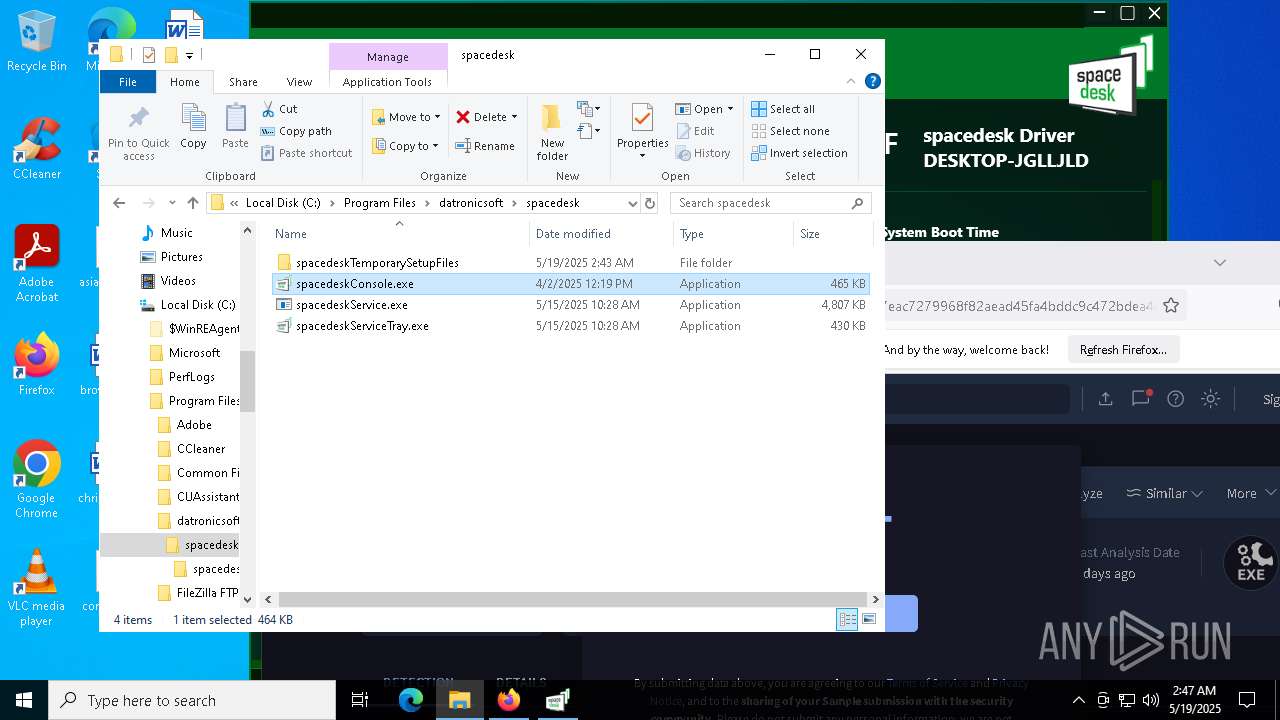Viewport: 1280px width, 720px height.
Task: Click Copy path in Clipboard group
Action: click(x=296, y=131)
